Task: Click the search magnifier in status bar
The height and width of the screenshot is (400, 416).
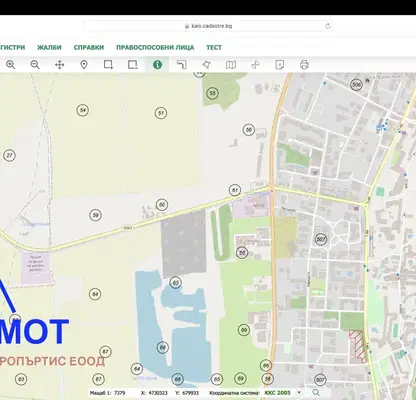Action: pos(316,393)
